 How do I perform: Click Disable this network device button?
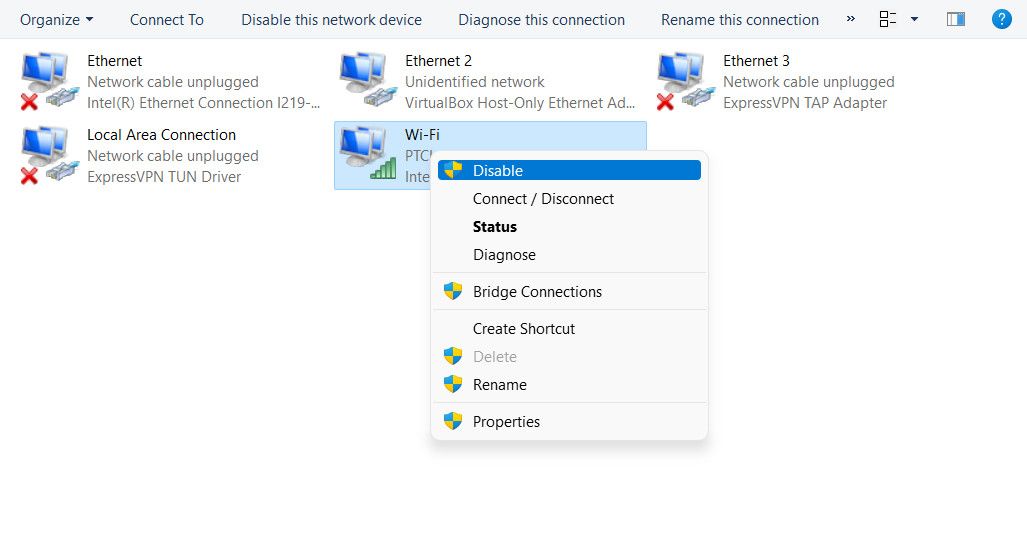pyautogui.click(x=331, y=19)
